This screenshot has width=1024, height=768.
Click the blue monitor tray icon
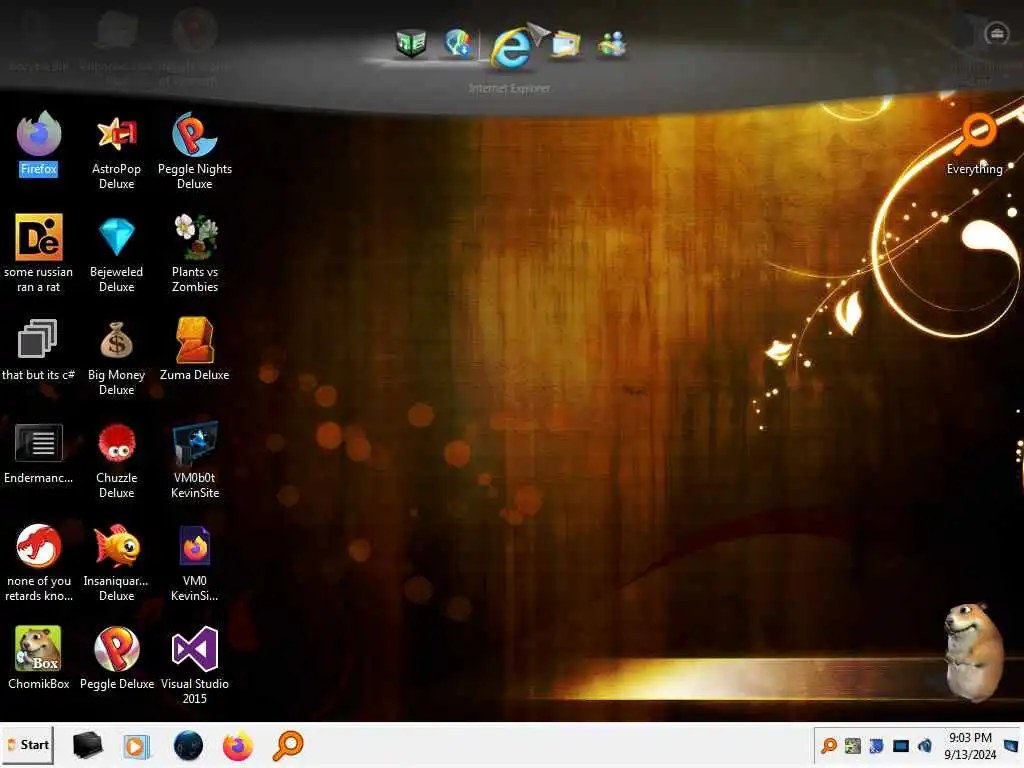tap(901, 746)
